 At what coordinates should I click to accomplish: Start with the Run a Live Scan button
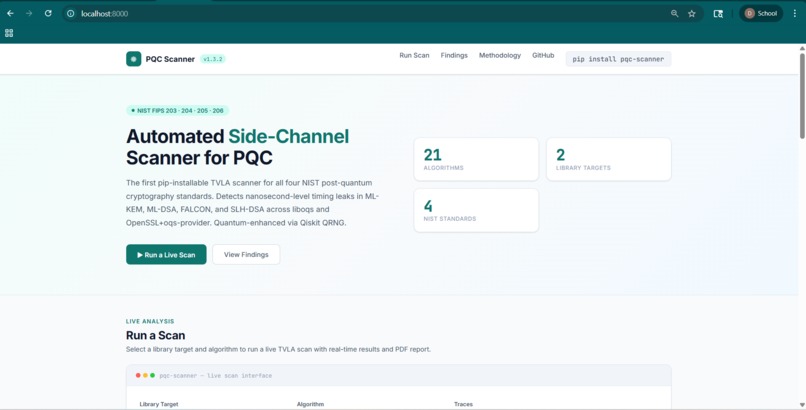[x=166, y=254]
